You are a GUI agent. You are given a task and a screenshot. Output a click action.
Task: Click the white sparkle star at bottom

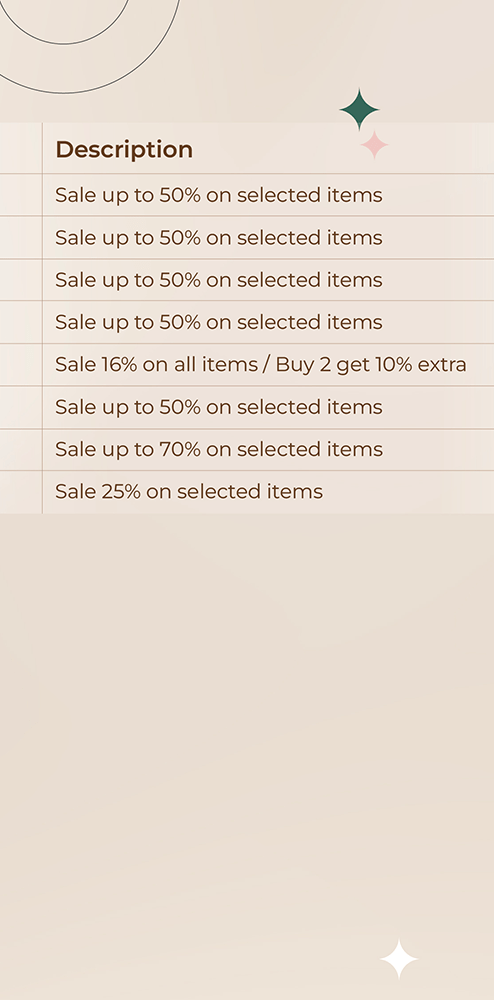399,959
